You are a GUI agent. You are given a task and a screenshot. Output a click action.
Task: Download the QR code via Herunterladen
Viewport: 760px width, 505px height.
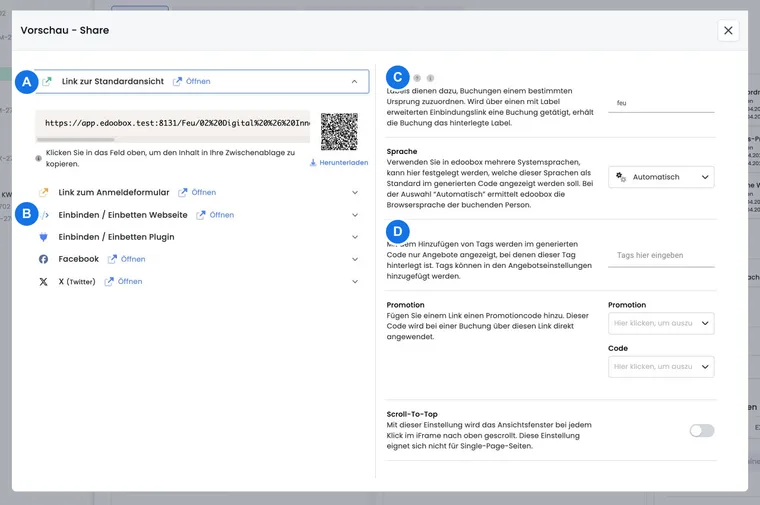[344, 162]
